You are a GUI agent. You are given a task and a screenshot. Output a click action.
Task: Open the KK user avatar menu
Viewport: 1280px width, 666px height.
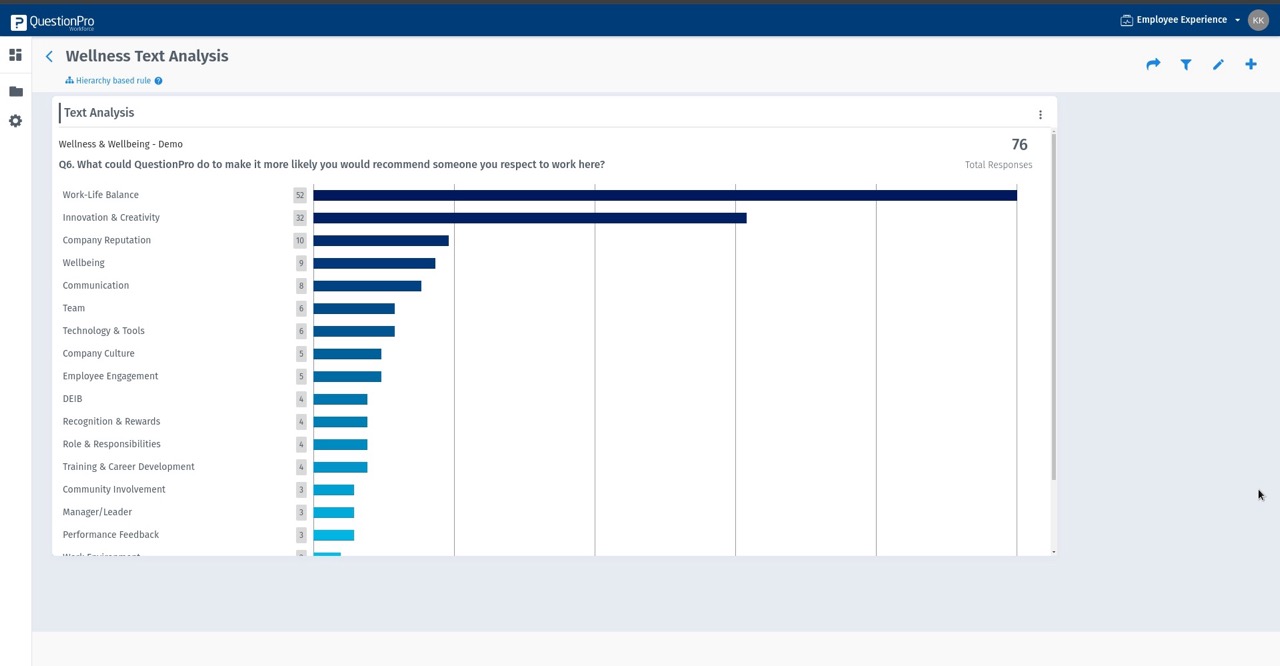click(1258, 20)
